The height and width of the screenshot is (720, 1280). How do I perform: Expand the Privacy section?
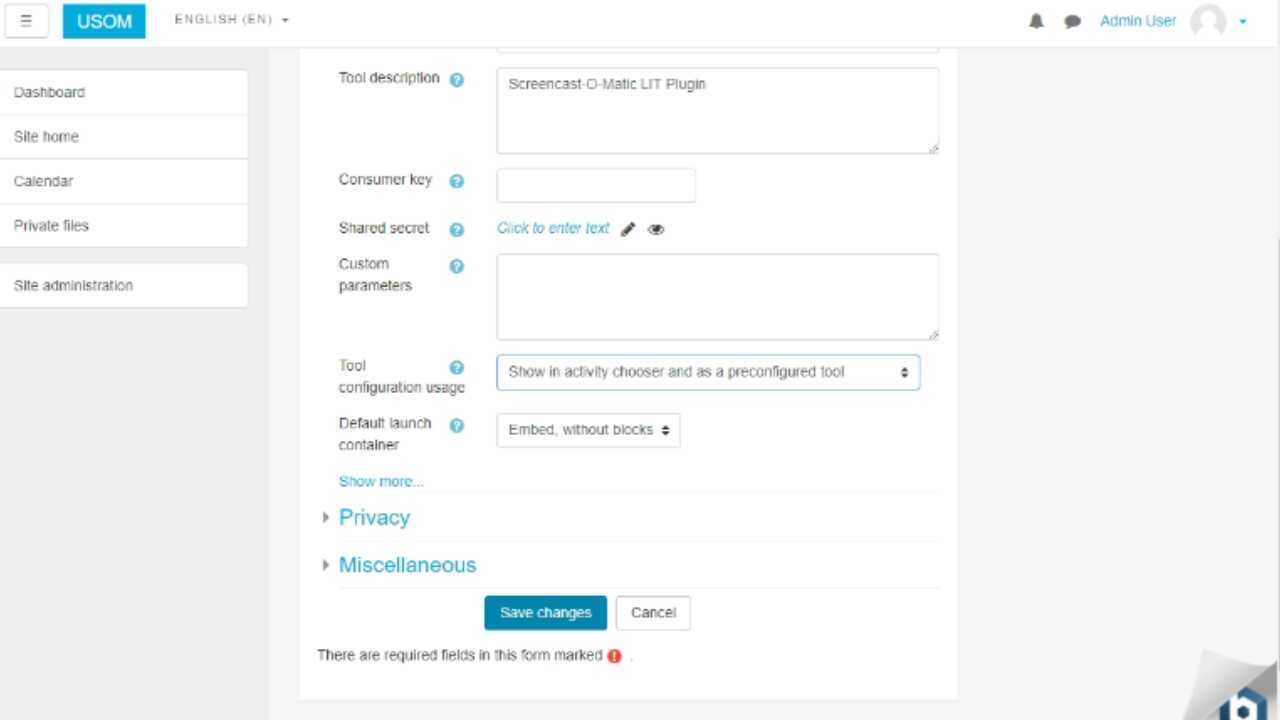[374, 517]
